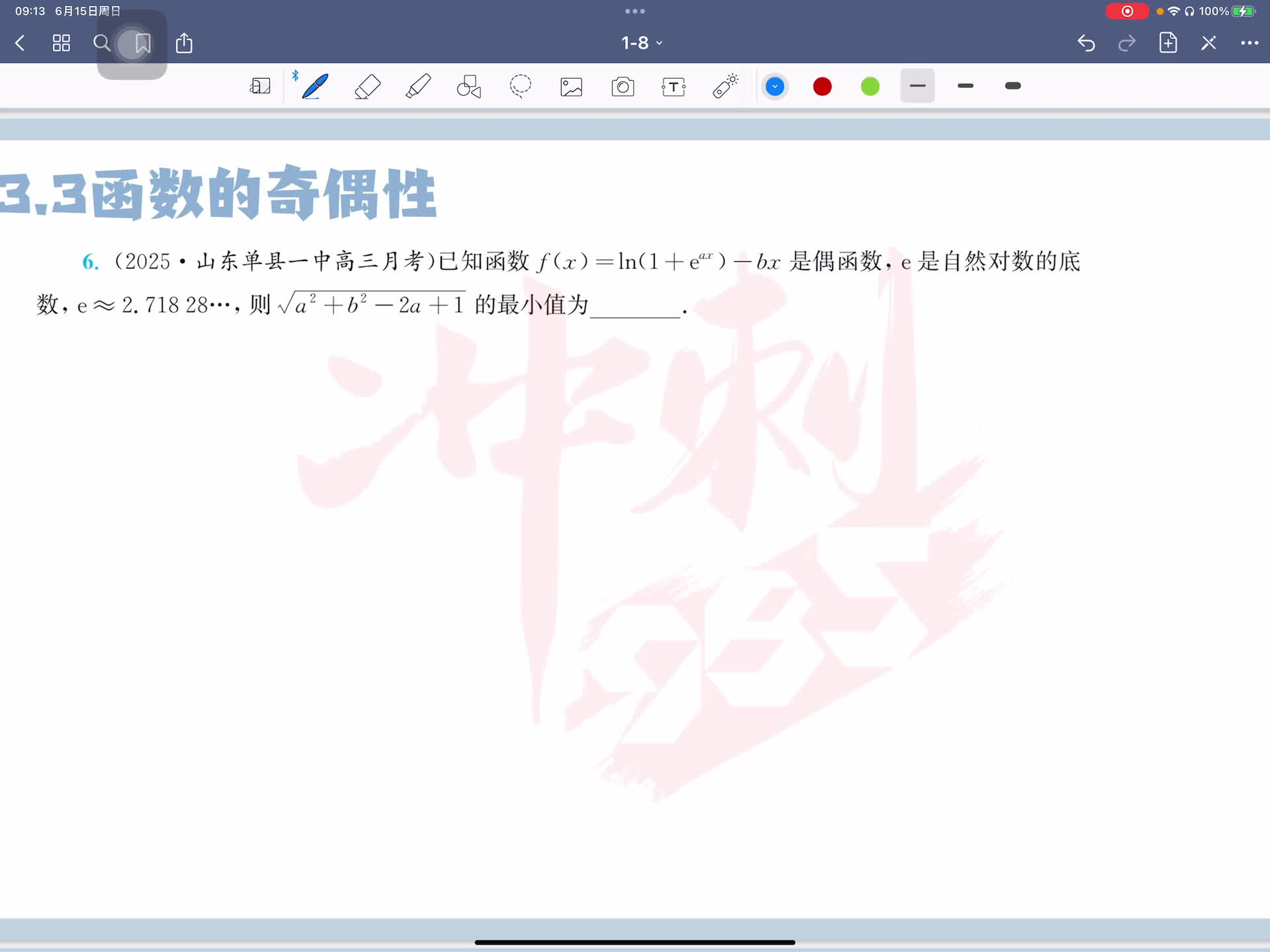Select the medium stroke width

click(x=965, y=86)
